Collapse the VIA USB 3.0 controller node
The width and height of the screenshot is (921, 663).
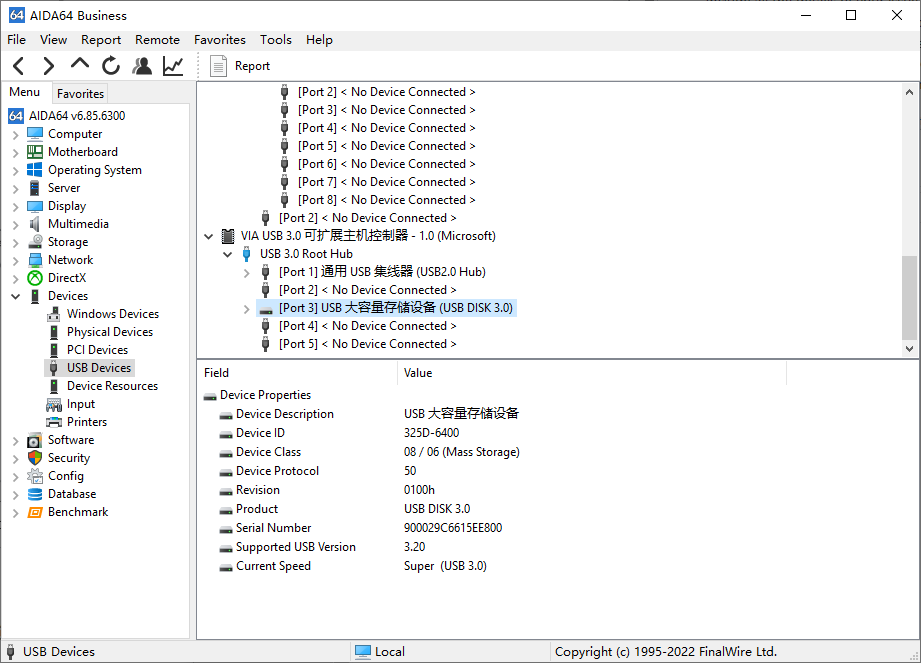click(209, 236)
